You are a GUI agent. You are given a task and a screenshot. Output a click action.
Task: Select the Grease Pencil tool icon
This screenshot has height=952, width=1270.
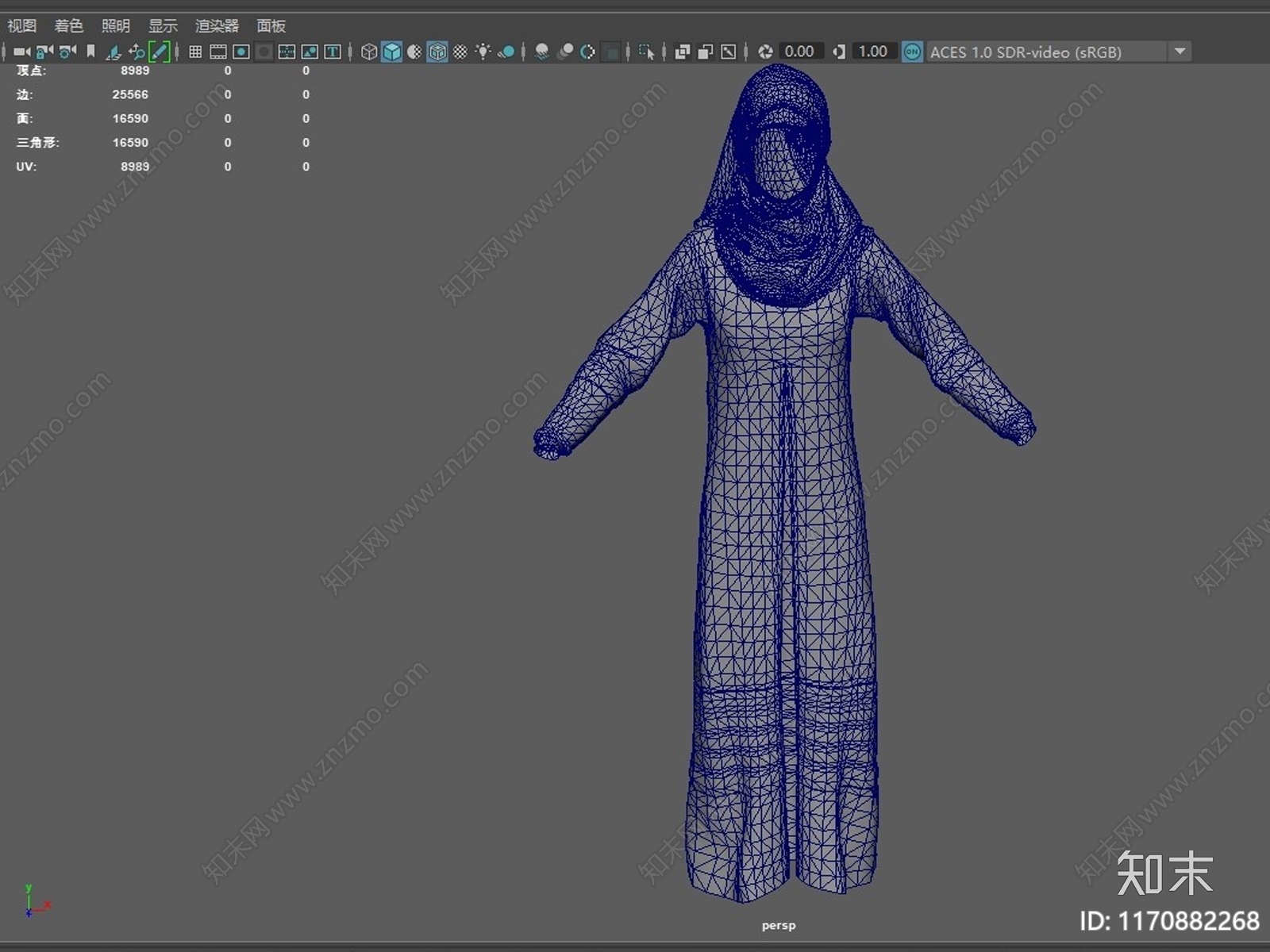click(160, 52)
